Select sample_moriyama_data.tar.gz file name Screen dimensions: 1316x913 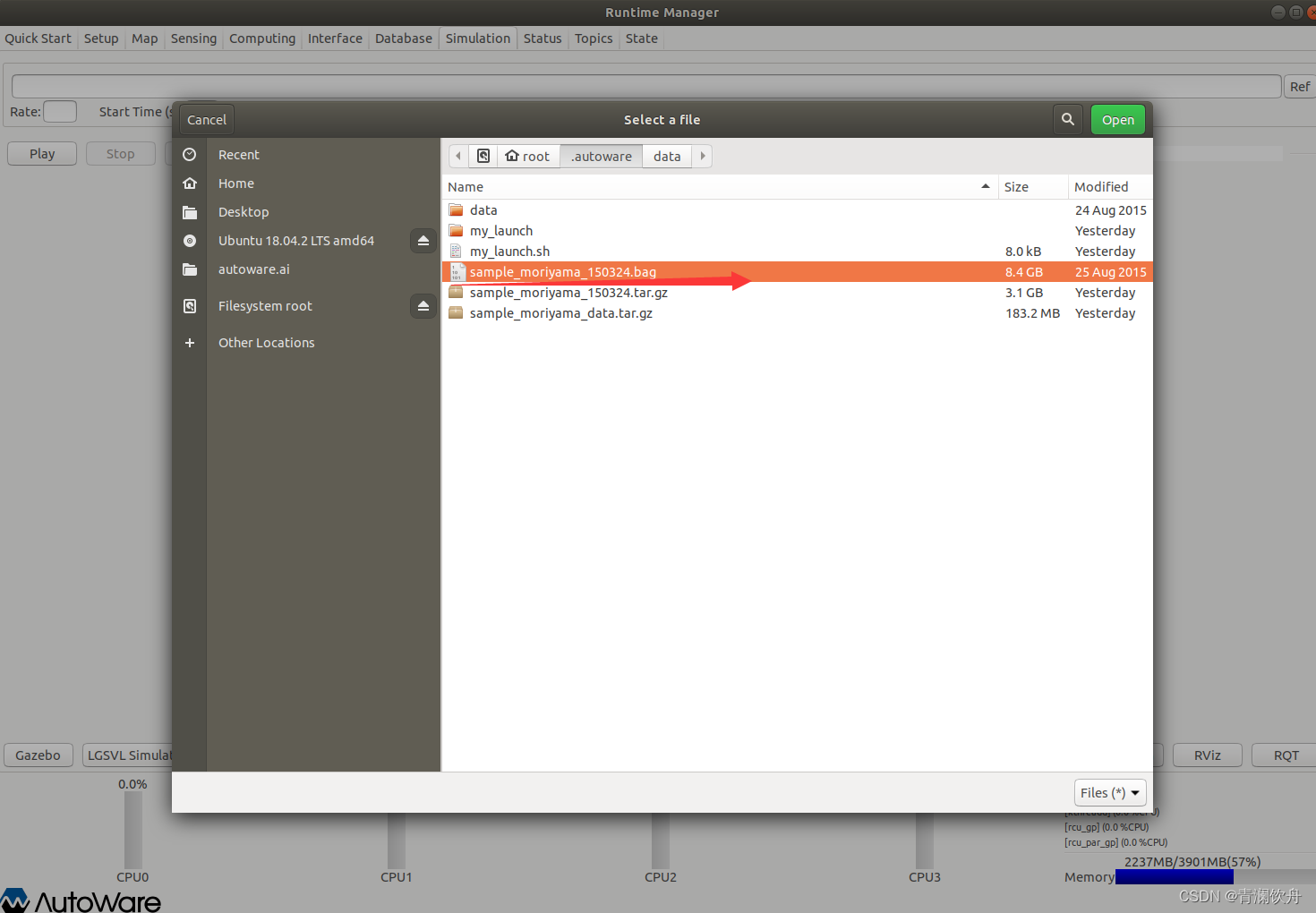561,313
